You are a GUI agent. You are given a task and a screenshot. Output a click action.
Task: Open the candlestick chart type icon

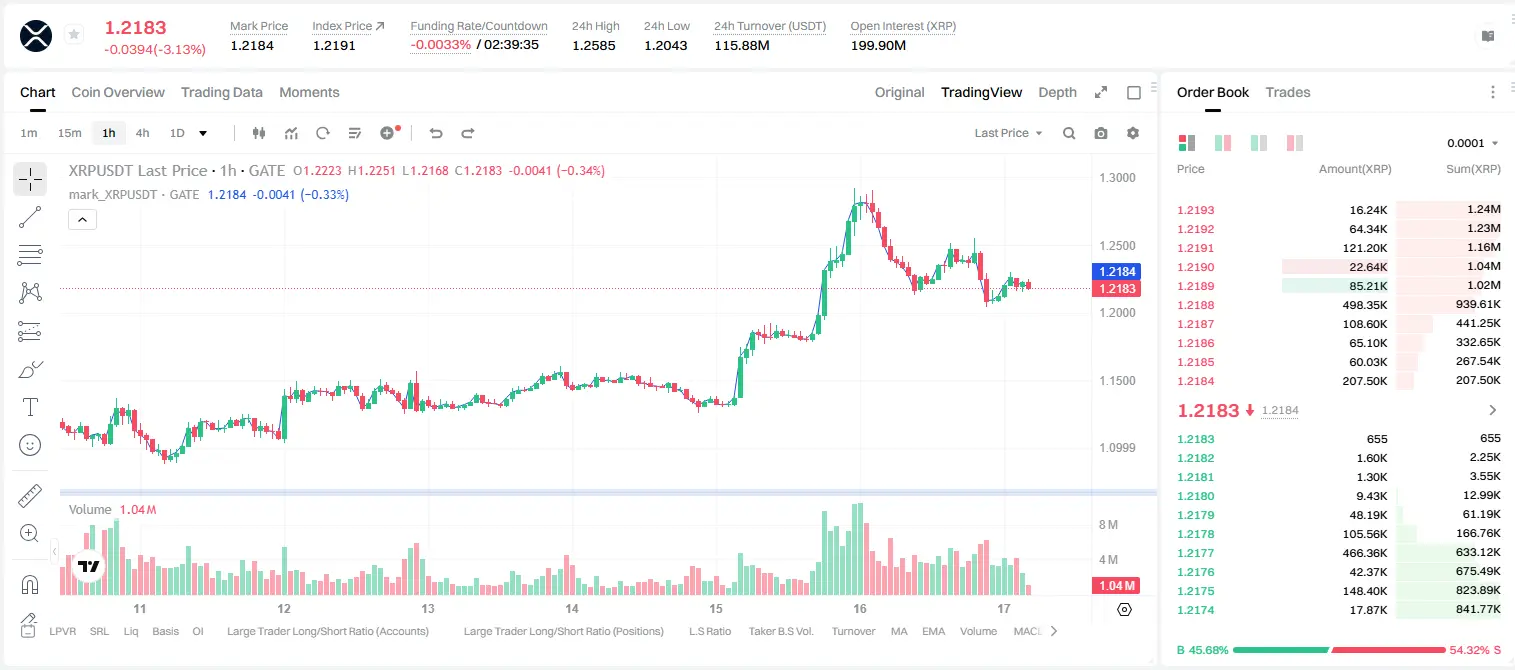[x=259, y=133]
